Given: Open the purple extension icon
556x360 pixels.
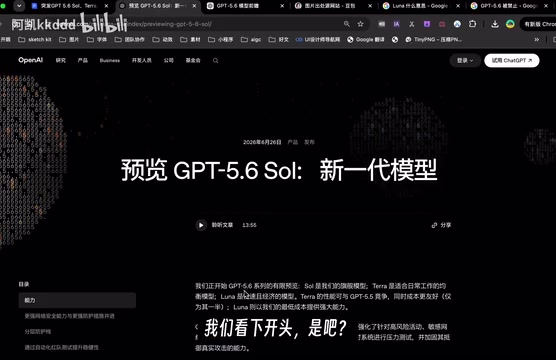Looking at the screenshot, I should pos(427,24).
